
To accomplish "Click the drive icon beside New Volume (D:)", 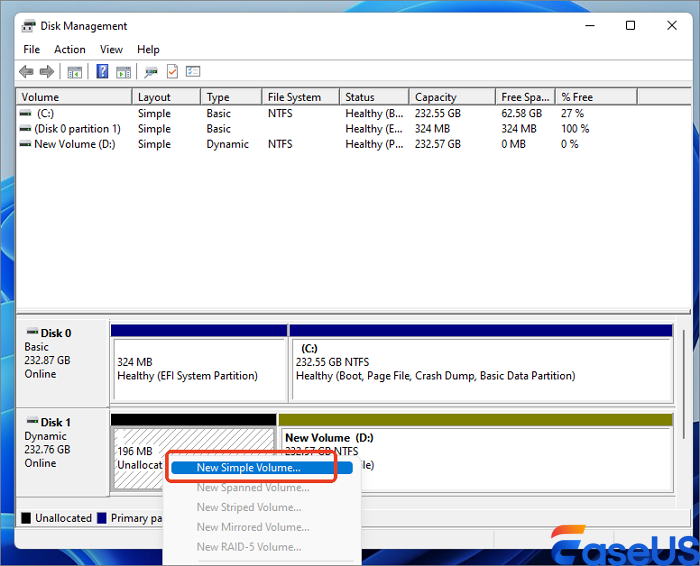I will coord(25,144).
